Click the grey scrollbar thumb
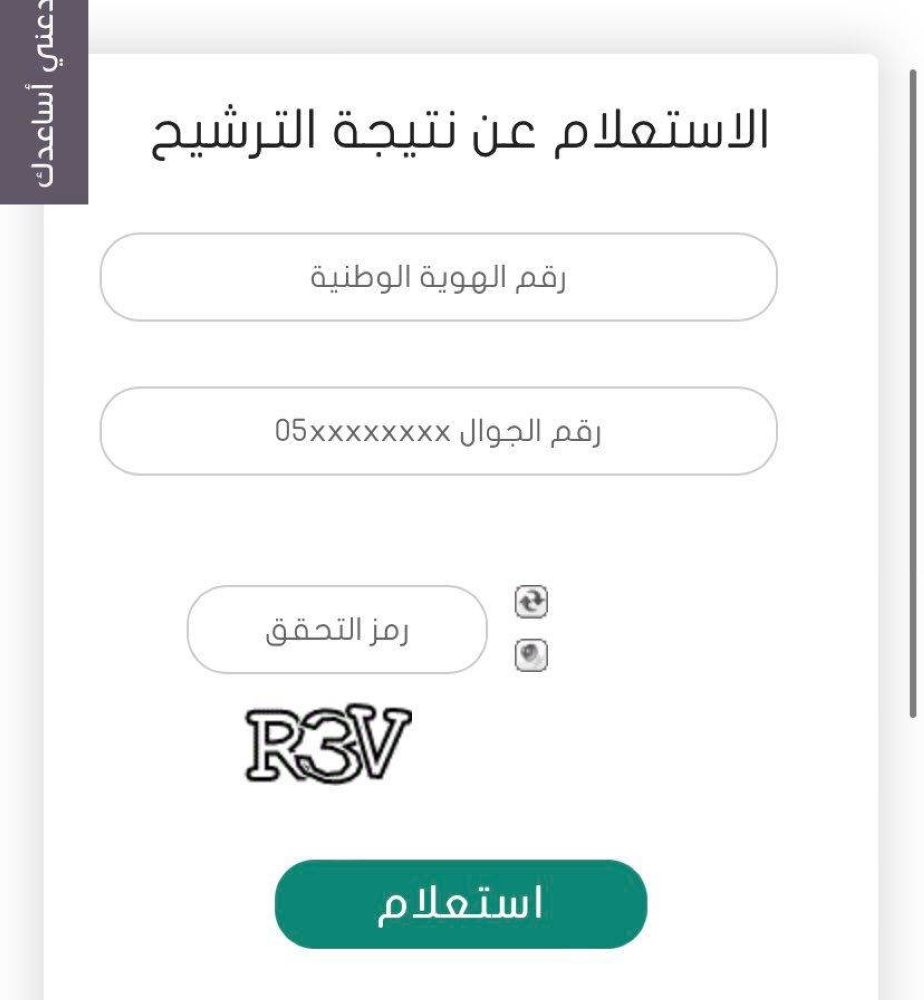Viewport: 924px width, 1000px height. [912, 390]
